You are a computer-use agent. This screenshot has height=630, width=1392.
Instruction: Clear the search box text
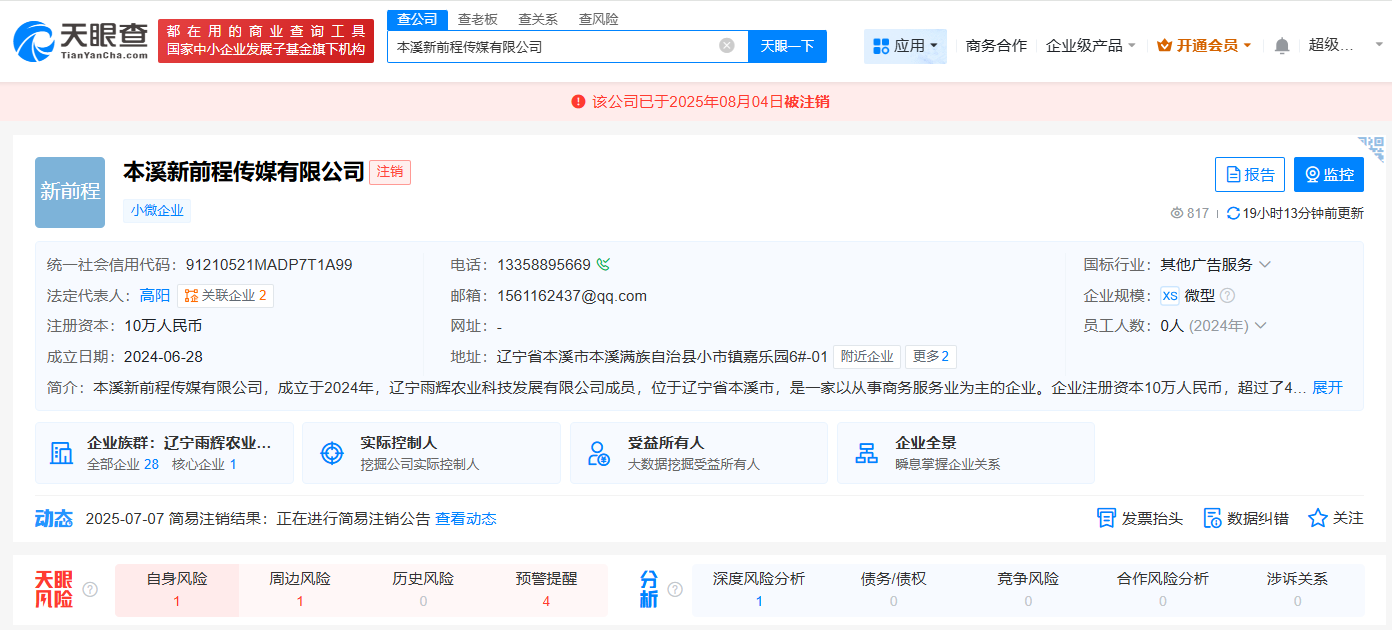pyautogui.click(x=727, y=46)
